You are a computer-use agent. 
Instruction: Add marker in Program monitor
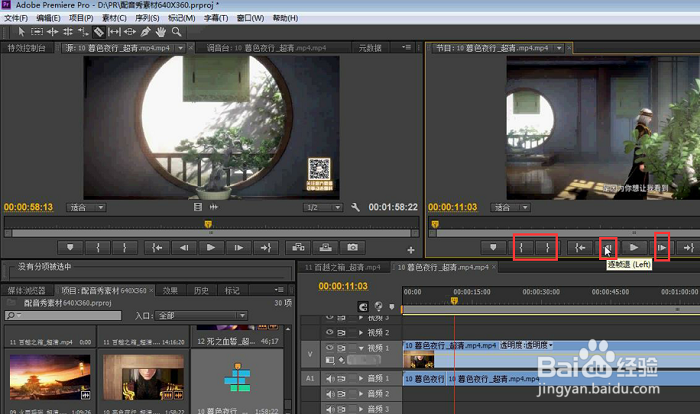pos(493,247)
